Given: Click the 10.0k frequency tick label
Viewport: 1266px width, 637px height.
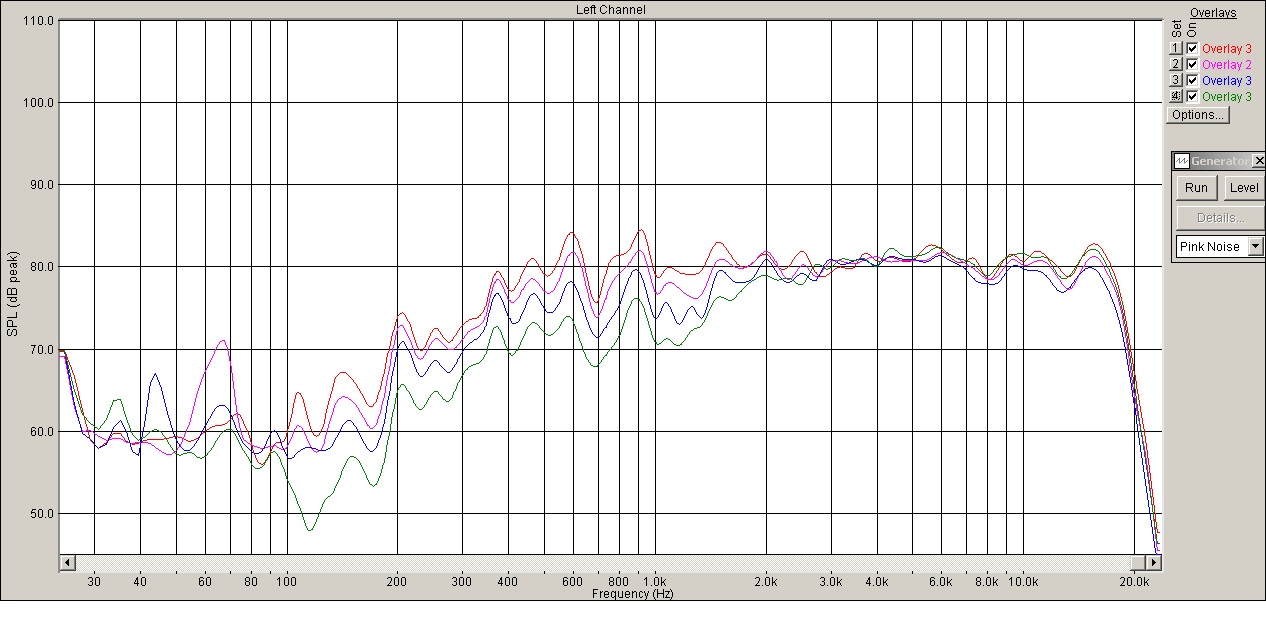Looking at the screenshot, I should 1023,582.
